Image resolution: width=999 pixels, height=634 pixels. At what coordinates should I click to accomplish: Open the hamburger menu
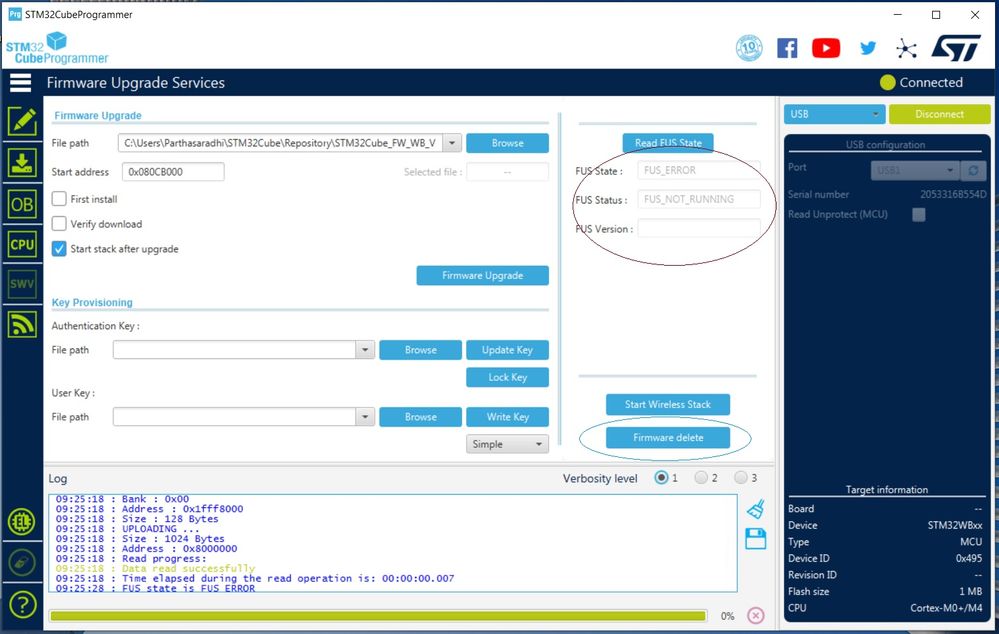tap(20, 83)
